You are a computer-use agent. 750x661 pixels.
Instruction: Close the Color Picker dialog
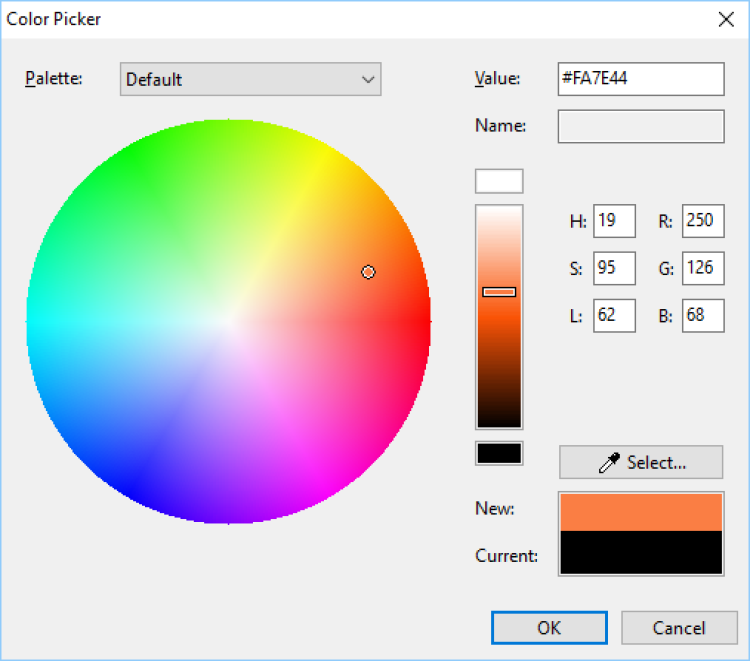coord(726,19)
